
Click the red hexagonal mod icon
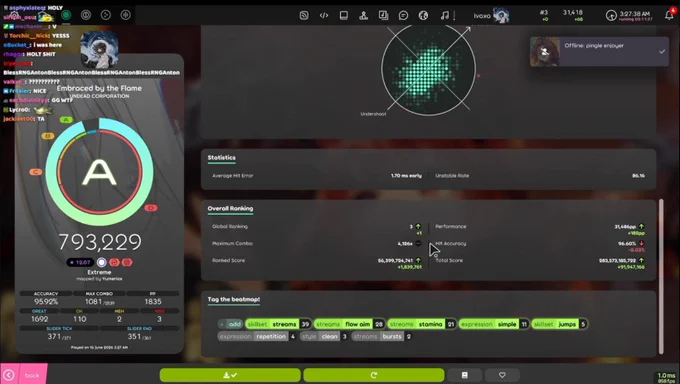127,262
